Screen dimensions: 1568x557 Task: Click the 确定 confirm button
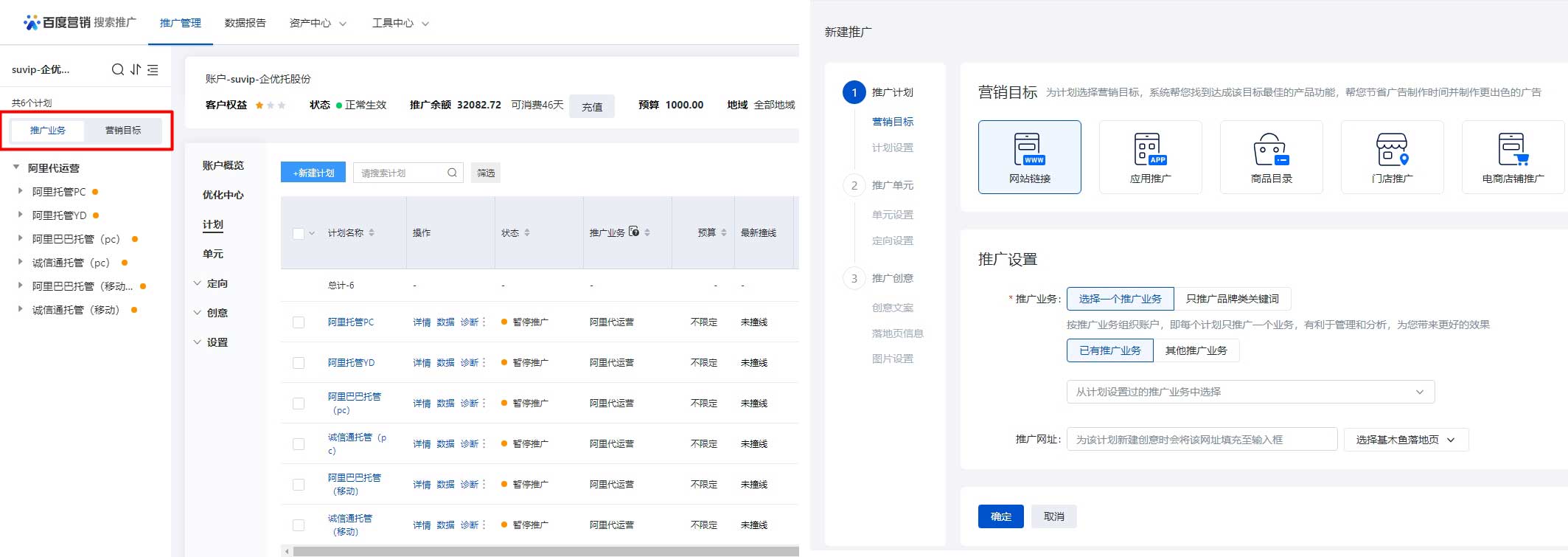click(1001, 516)
